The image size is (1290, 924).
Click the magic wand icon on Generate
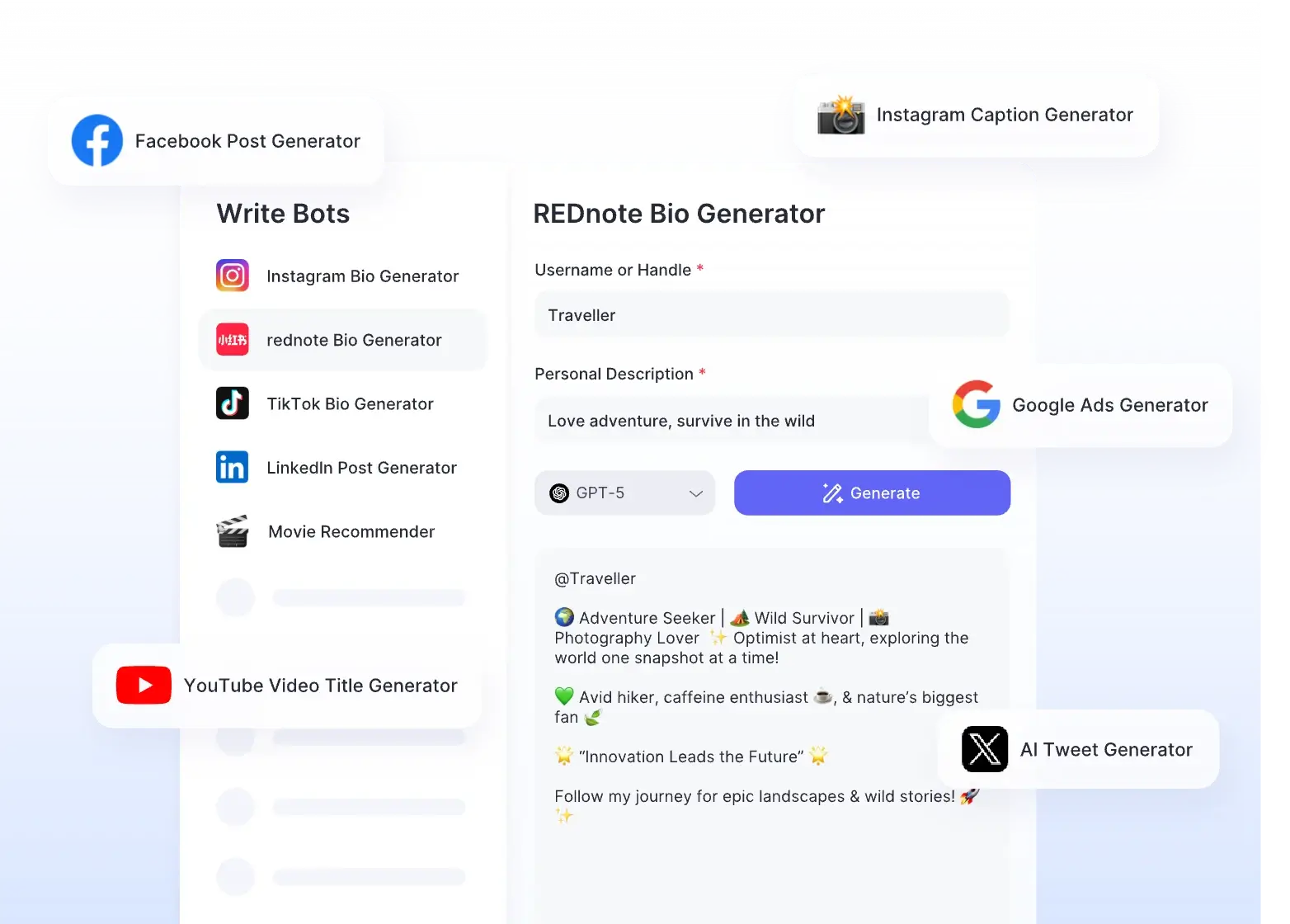833,493
